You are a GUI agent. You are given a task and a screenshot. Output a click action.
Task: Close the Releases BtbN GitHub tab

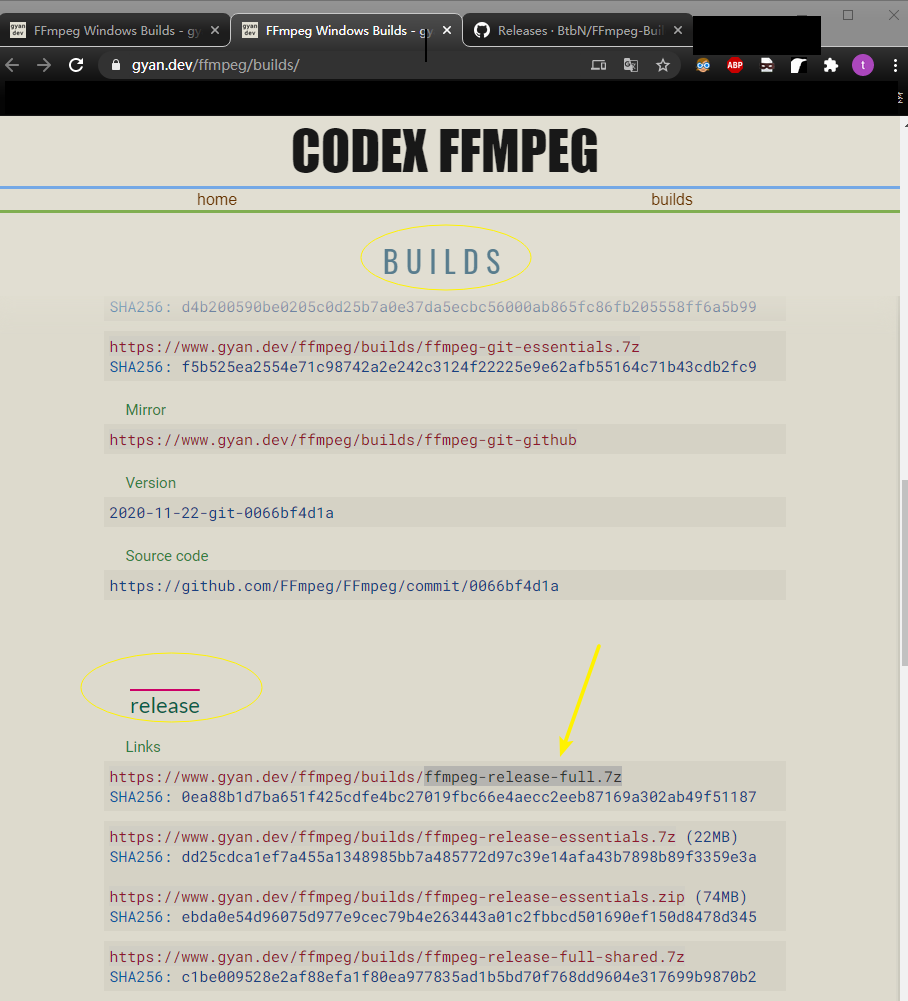coord(678,31)
